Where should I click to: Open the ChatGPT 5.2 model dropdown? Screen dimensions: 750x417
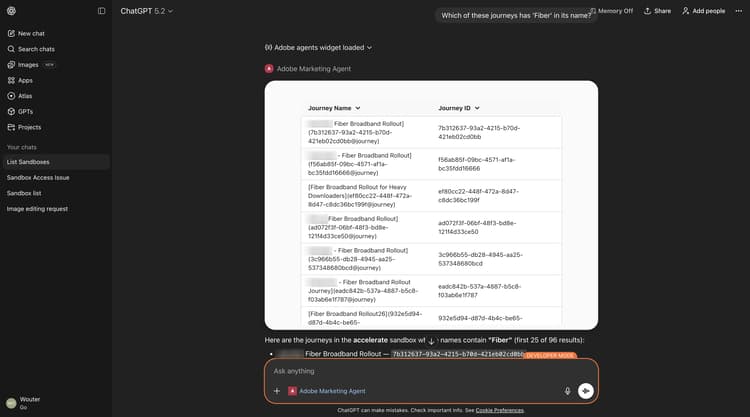(x=146, y=11)
